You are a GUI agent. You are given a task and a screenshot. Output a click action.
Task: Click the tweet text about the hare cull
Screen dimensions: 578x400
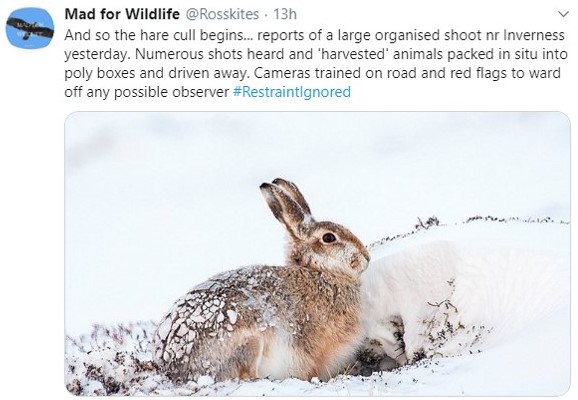pyautogui.click(x=316, y=63)
